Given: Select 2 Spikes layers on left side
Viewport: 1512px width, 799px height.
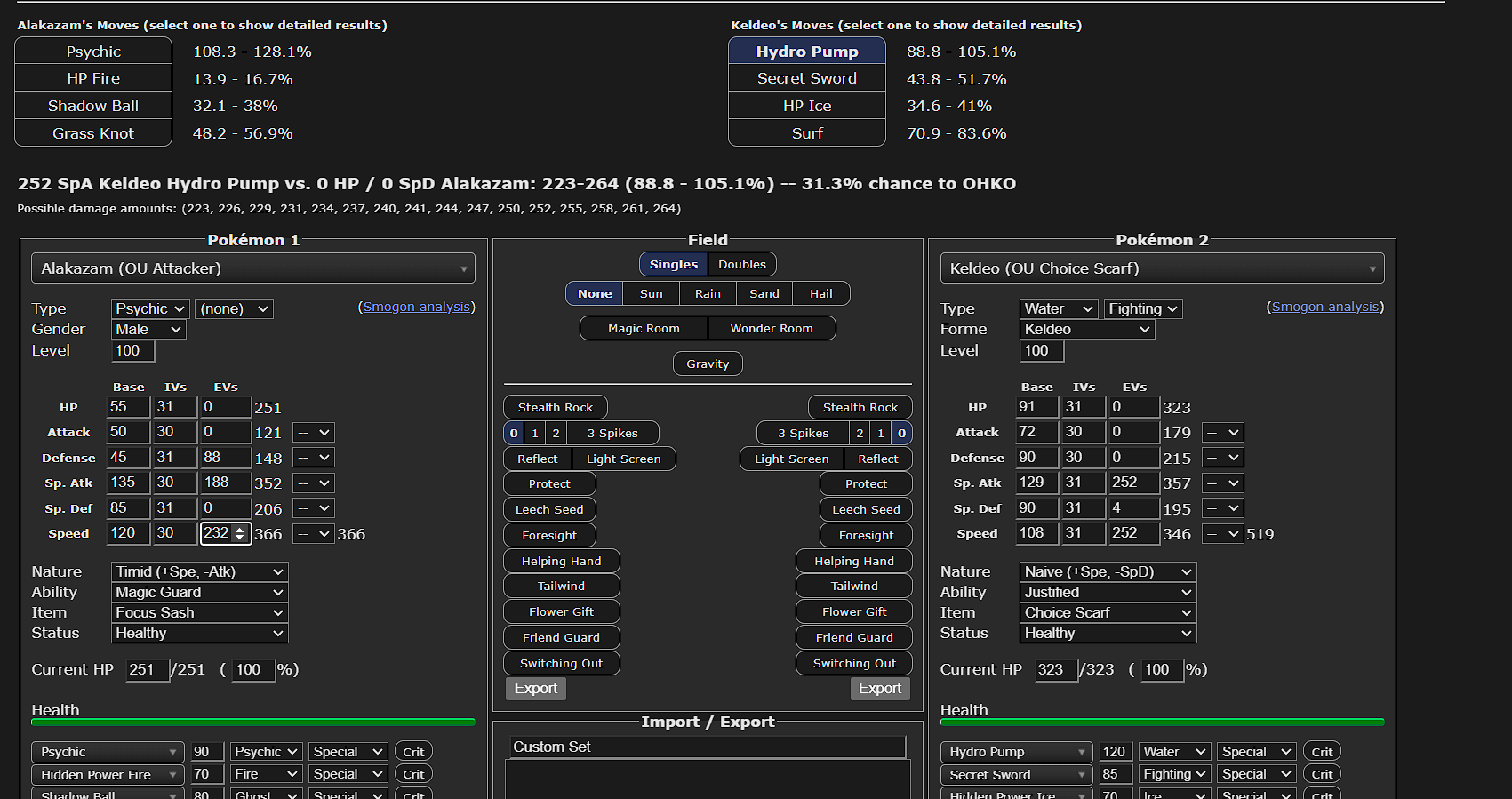Looking at the screenshot, I should pos(556,433).
